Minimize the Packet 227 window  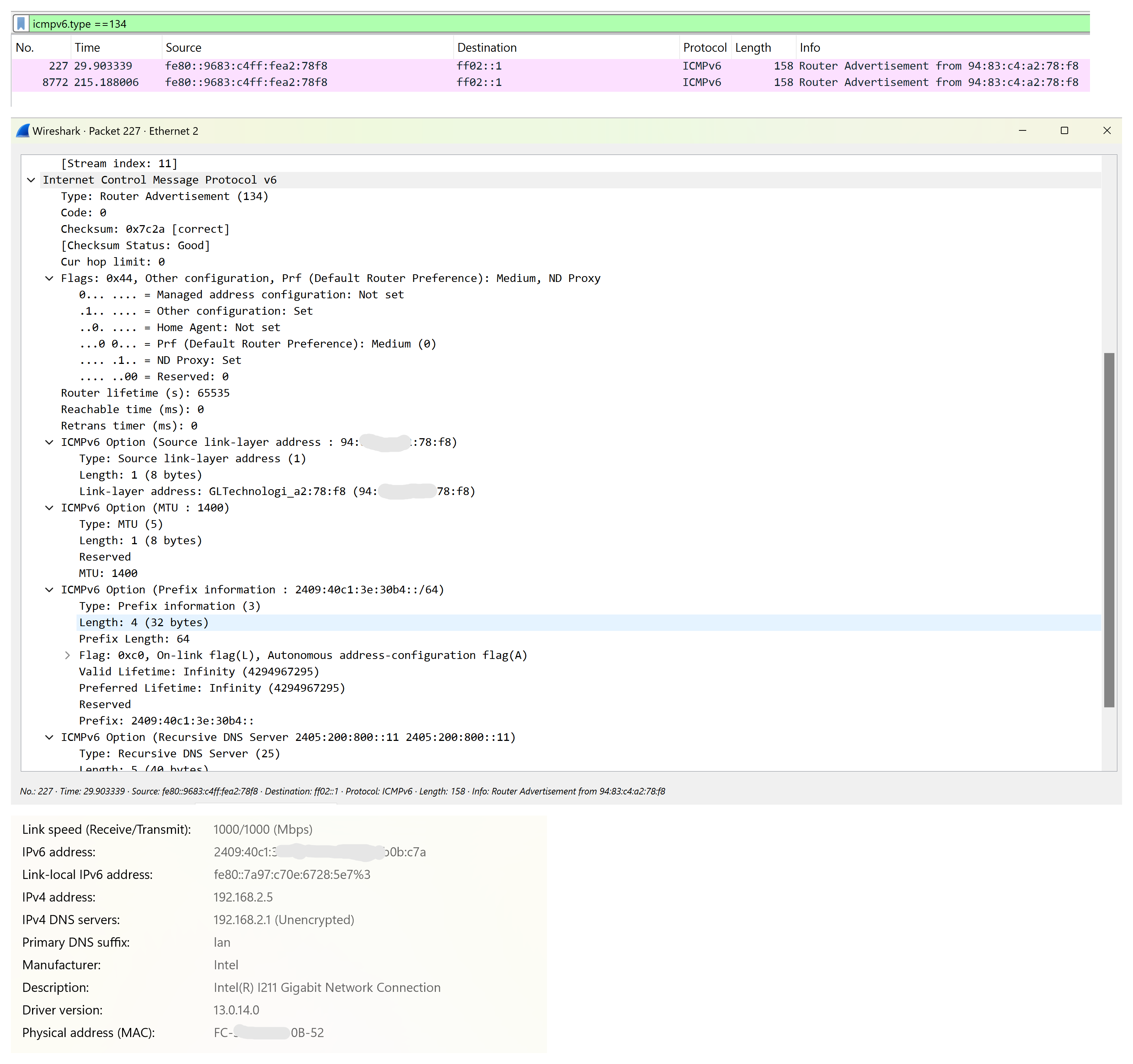1023,130
